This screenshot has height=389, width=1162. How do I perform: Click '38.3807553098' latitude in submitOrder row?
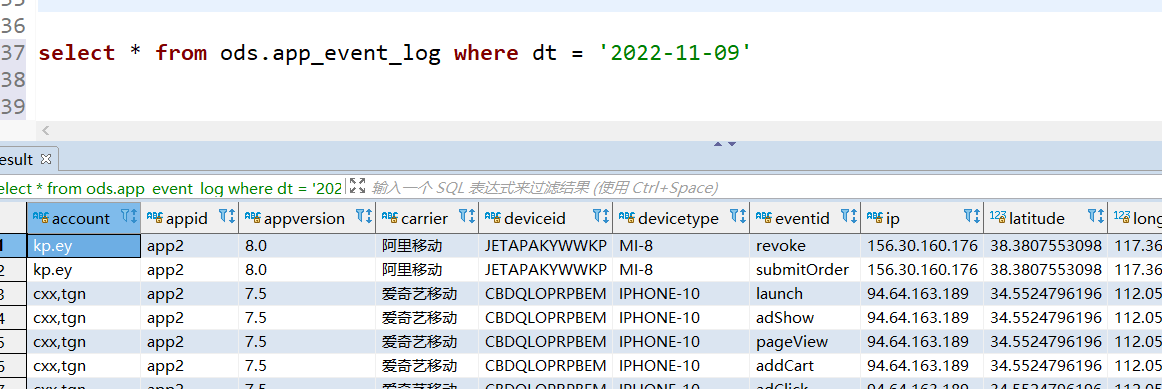1046,270
